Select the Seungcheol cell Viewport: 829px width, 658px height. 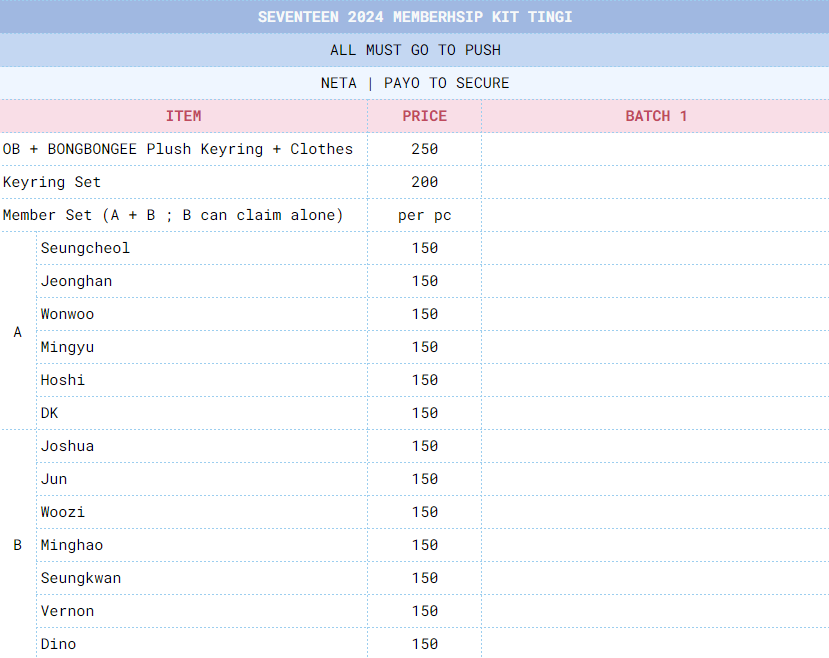[x=202, y=248]
